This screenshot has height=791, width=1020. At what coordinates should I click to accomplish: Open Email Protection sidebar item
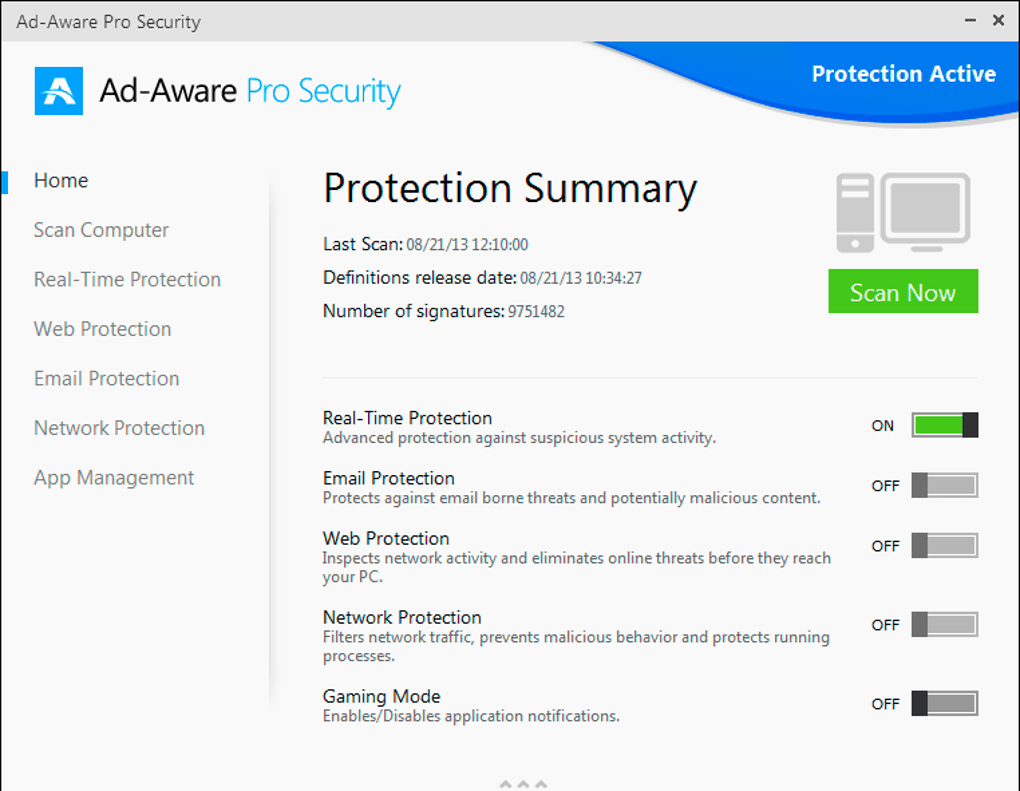[106, 379]
